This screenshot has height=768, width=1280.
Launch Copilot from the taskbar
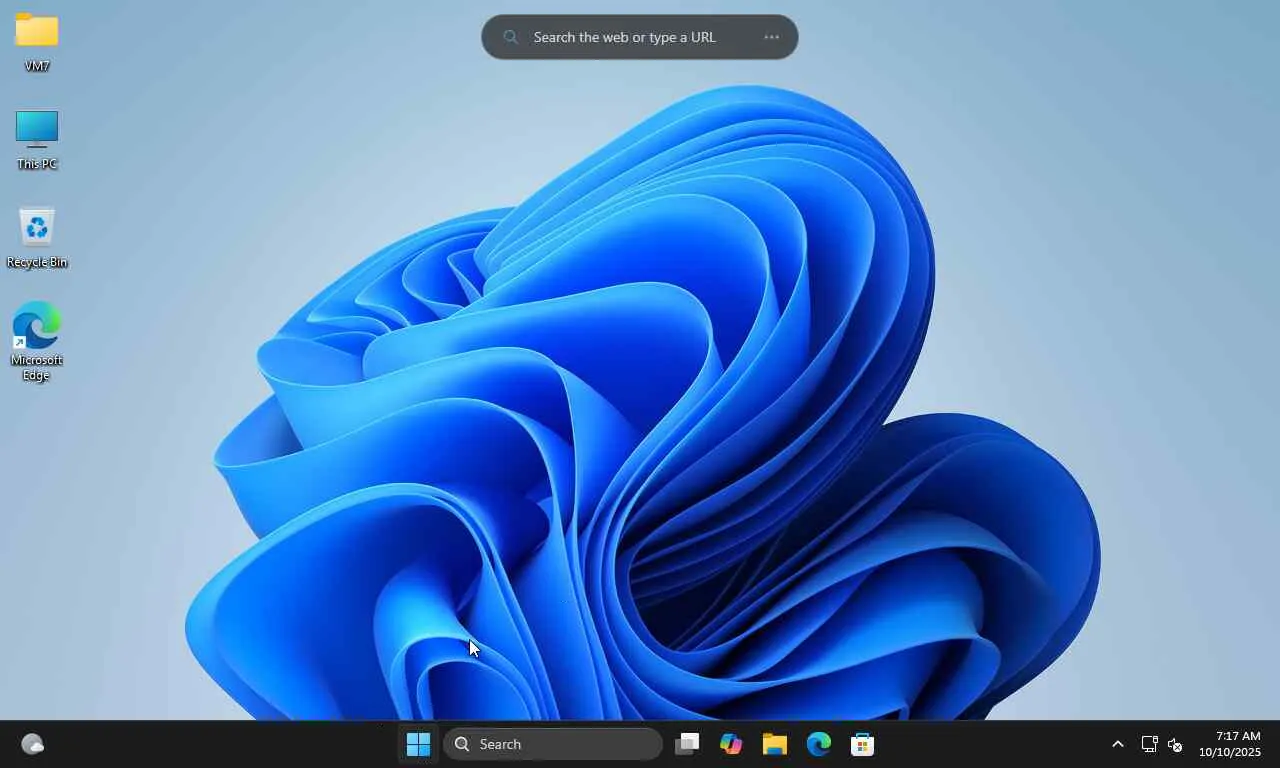(731, 744)
